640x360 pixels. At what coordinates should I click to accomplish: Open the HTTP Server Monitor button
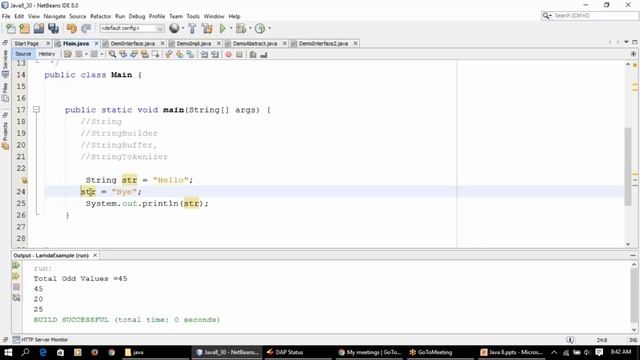40,340
